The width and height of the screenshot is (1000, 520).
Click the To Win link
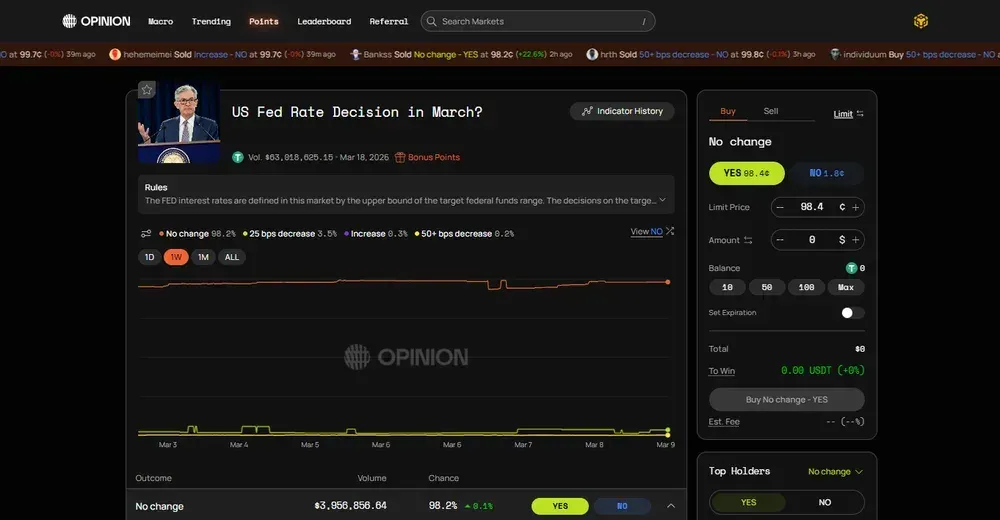click(721, 371)
